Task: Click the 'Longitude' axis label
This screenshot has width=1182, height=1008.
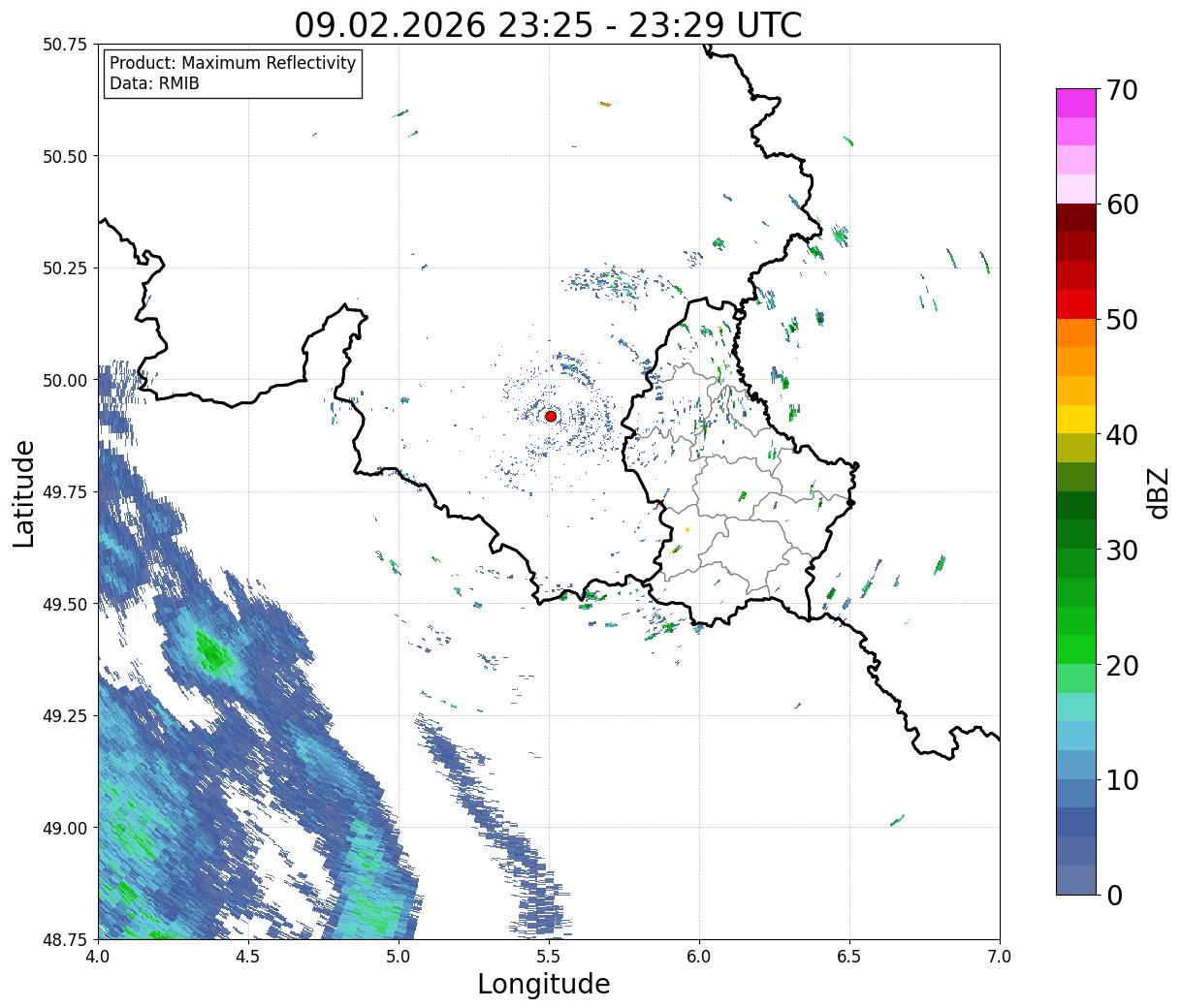Action: 544,984
